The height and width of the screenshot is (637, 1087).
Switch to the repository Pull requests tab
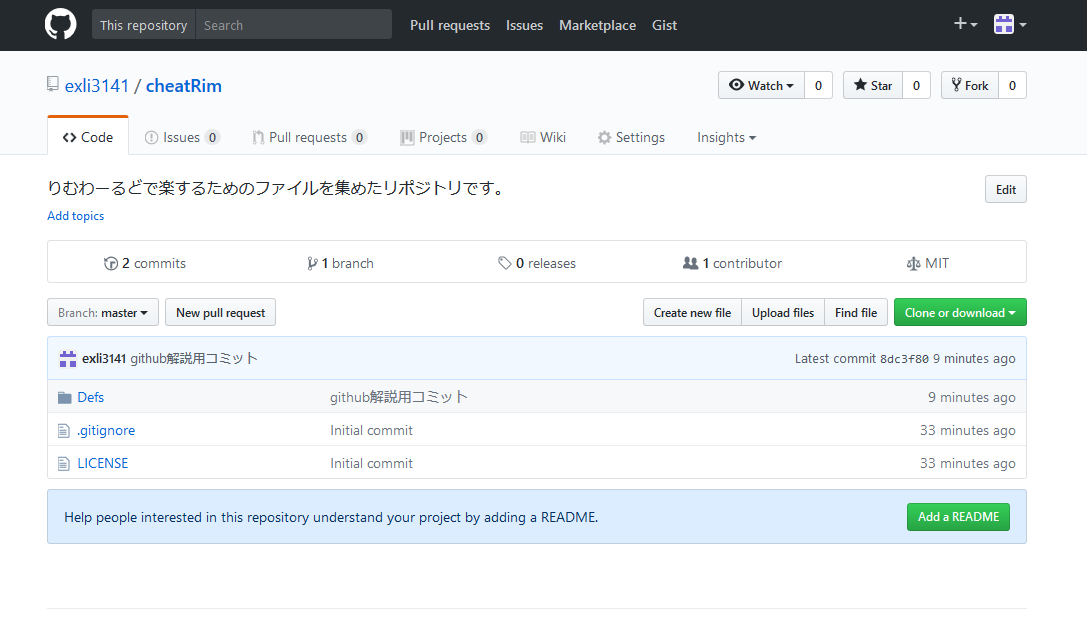click(x=309, y=137)
